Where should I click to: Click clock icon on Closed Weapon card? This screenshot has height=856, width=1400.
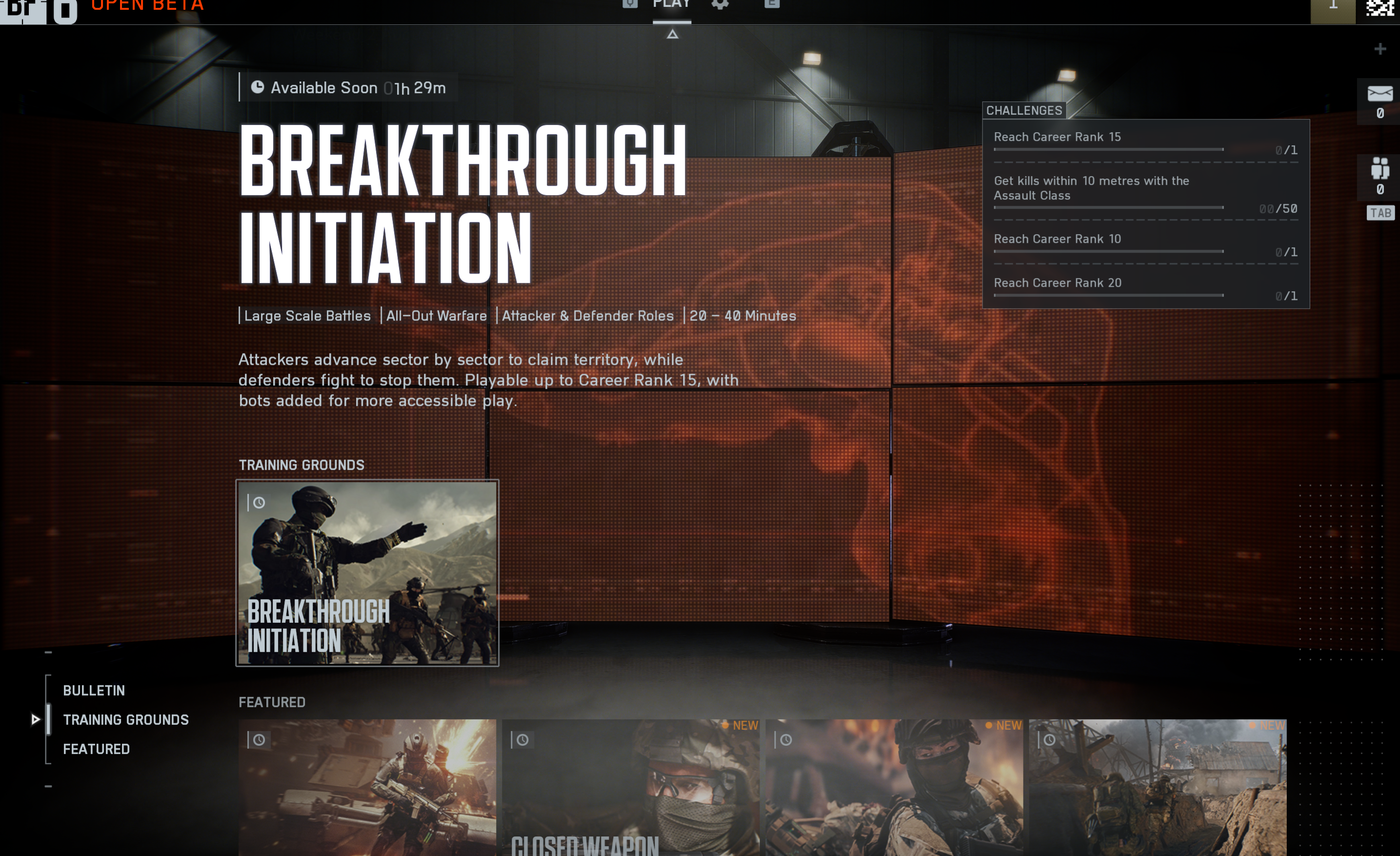[522, 740]
